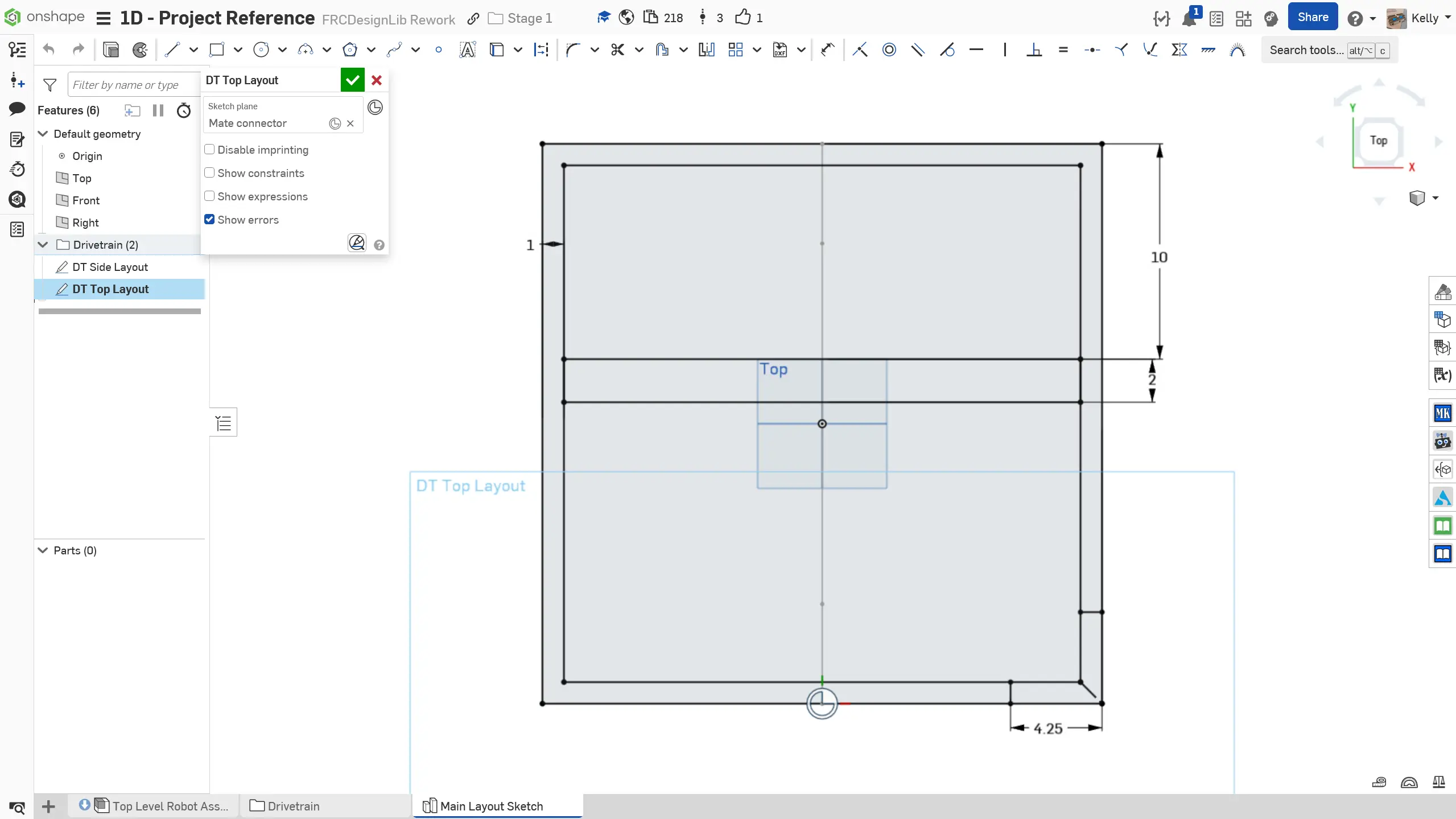
Task: Click the Sketch fillet tool
Action: 573,50
